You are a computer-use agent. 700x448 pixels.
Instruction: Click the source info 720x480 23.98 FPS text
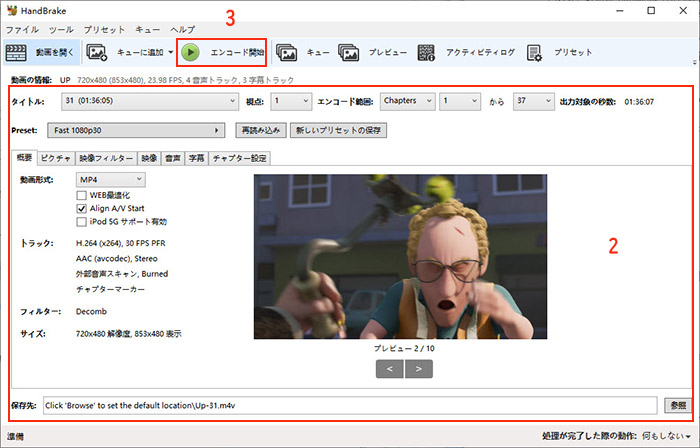click(183, 80)
